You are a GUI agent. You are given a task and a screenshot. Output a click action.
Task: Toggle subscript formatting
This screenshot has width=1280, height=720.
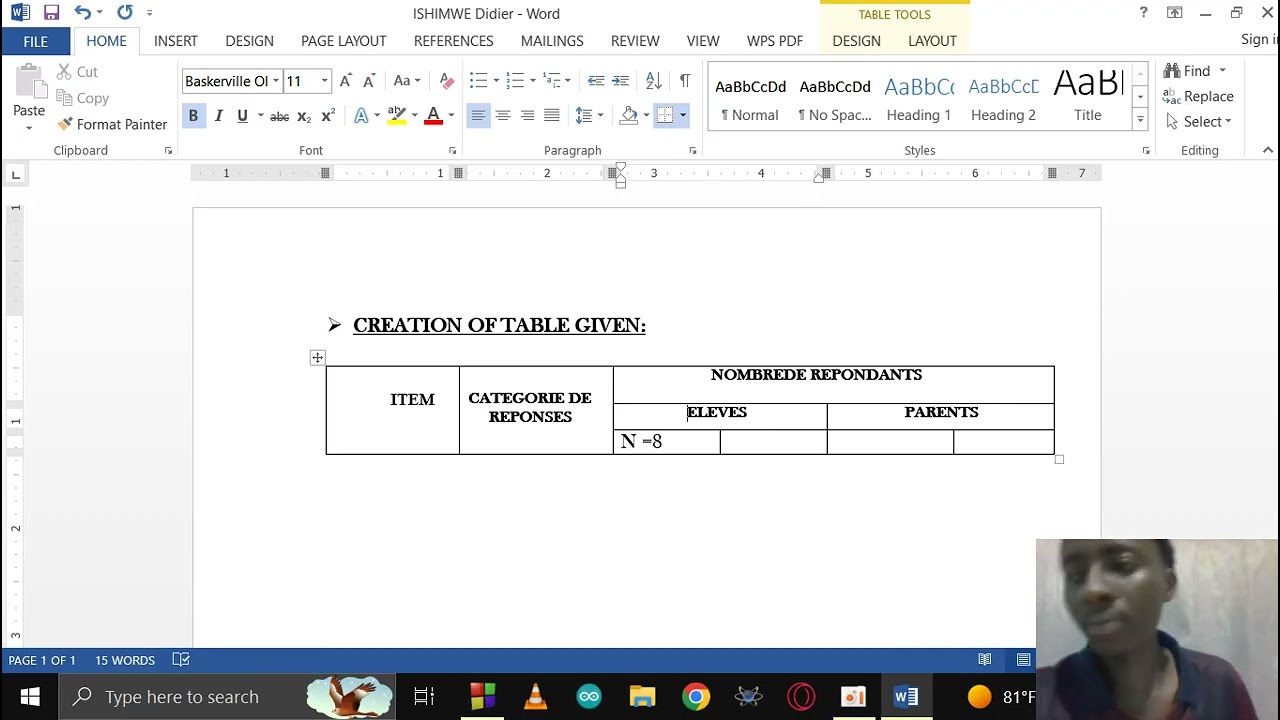click(x=304, y=116)
